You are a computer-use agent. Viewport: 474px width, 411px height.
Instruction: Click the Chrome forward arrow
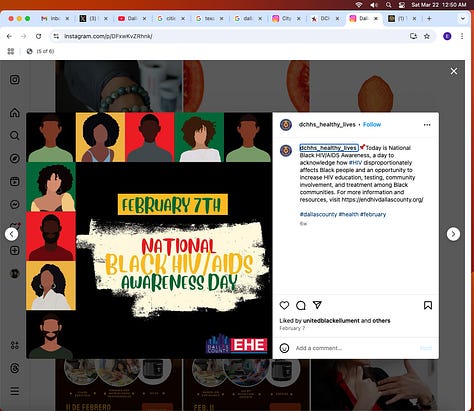[x=23, y=36]
